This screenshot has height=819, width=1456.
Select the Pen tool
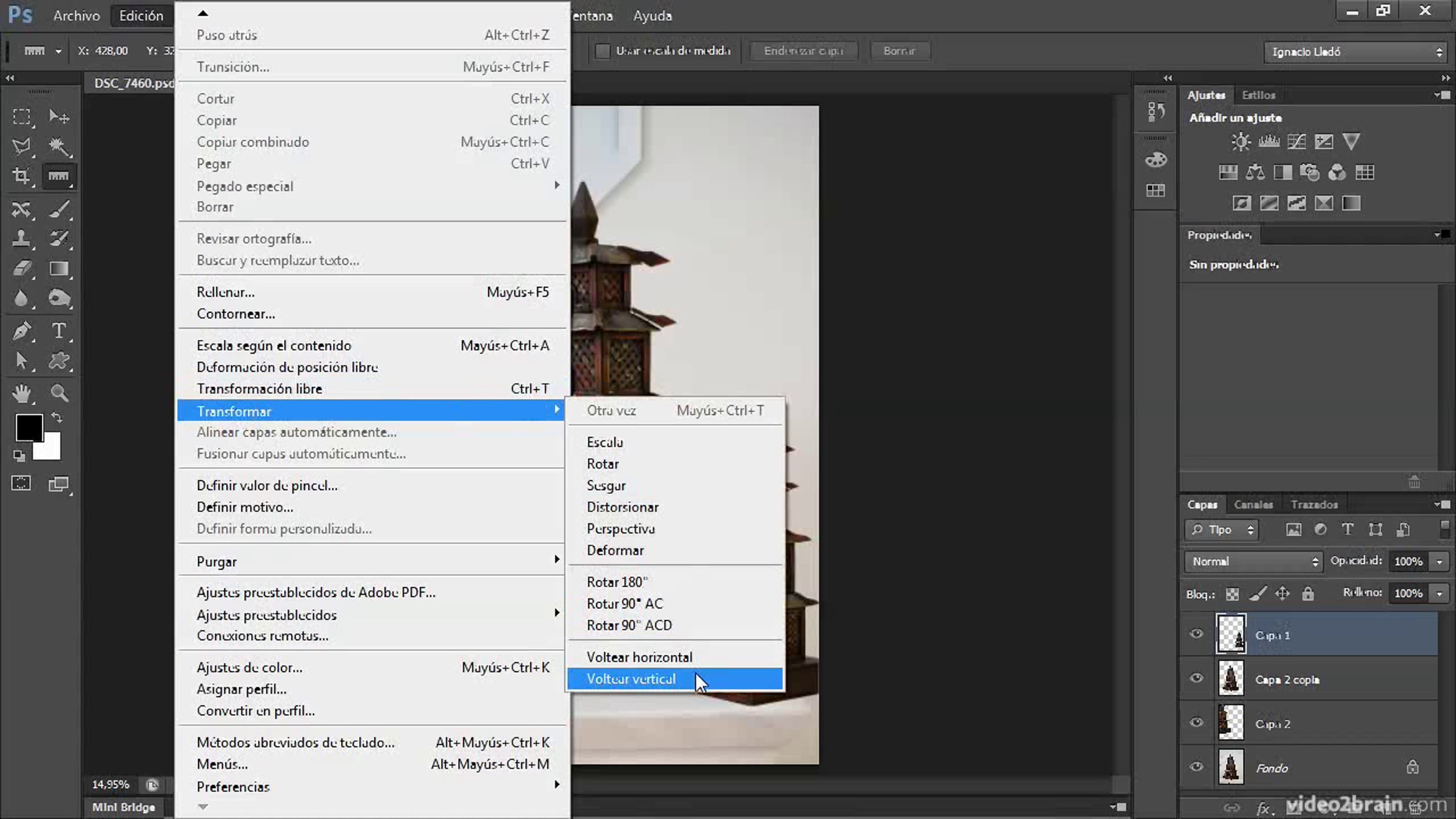click(x=22, y=331)
